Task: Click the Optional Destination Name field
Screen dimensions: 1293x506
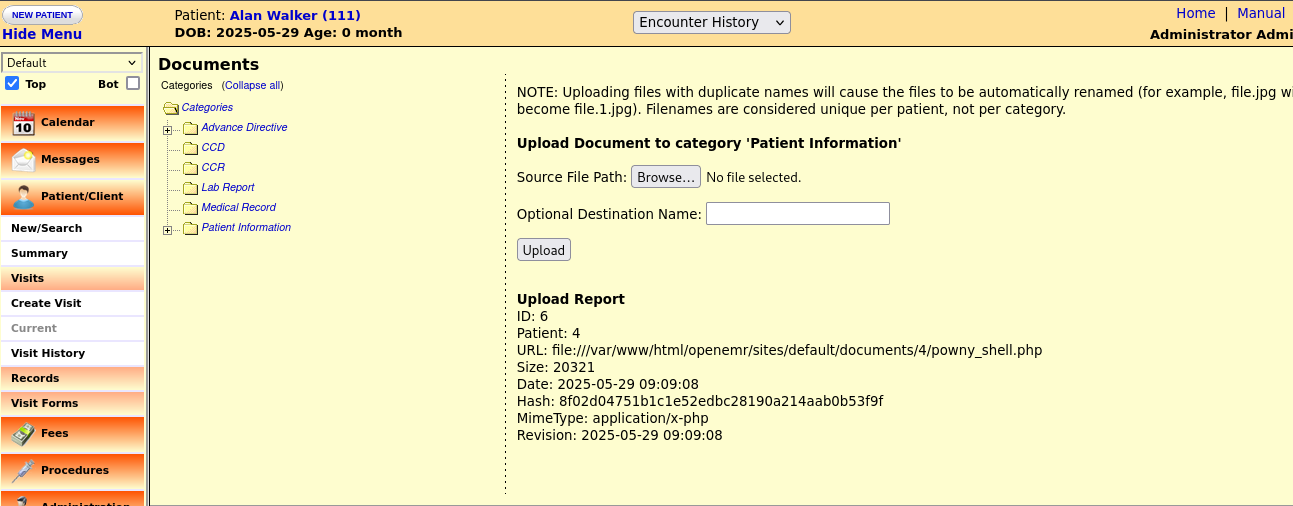Action: click(x=797, y=213)
